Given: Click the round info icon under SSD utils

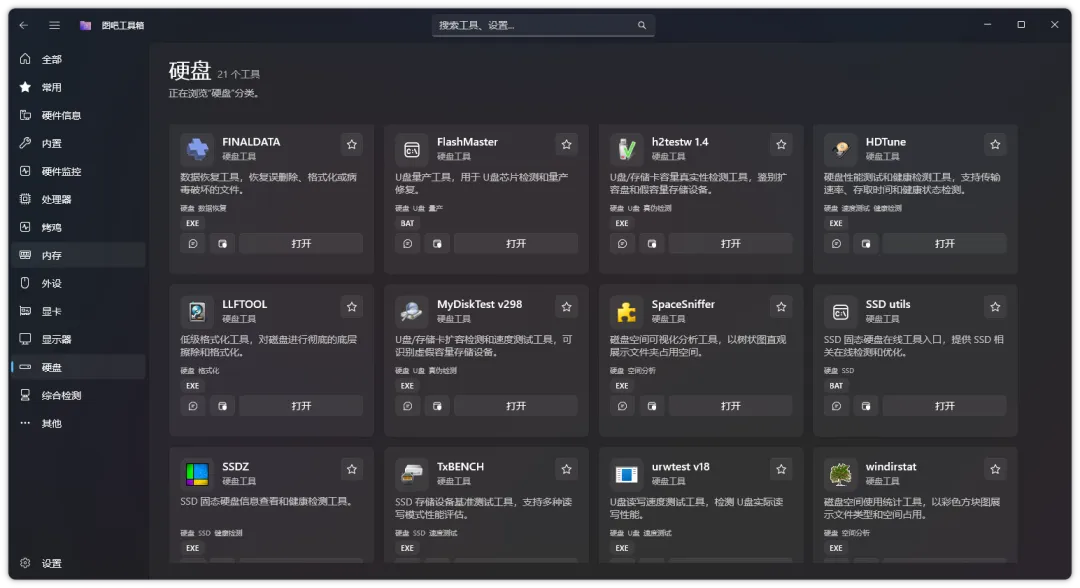Looking at the screenshot, I should pos(836,406).
